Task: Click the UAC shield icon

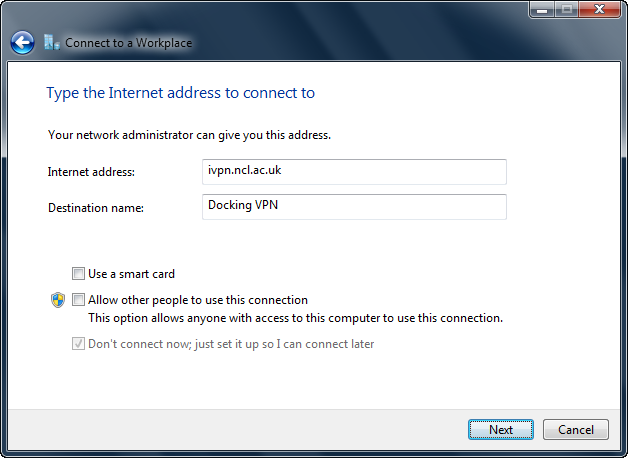Action: 58,300
